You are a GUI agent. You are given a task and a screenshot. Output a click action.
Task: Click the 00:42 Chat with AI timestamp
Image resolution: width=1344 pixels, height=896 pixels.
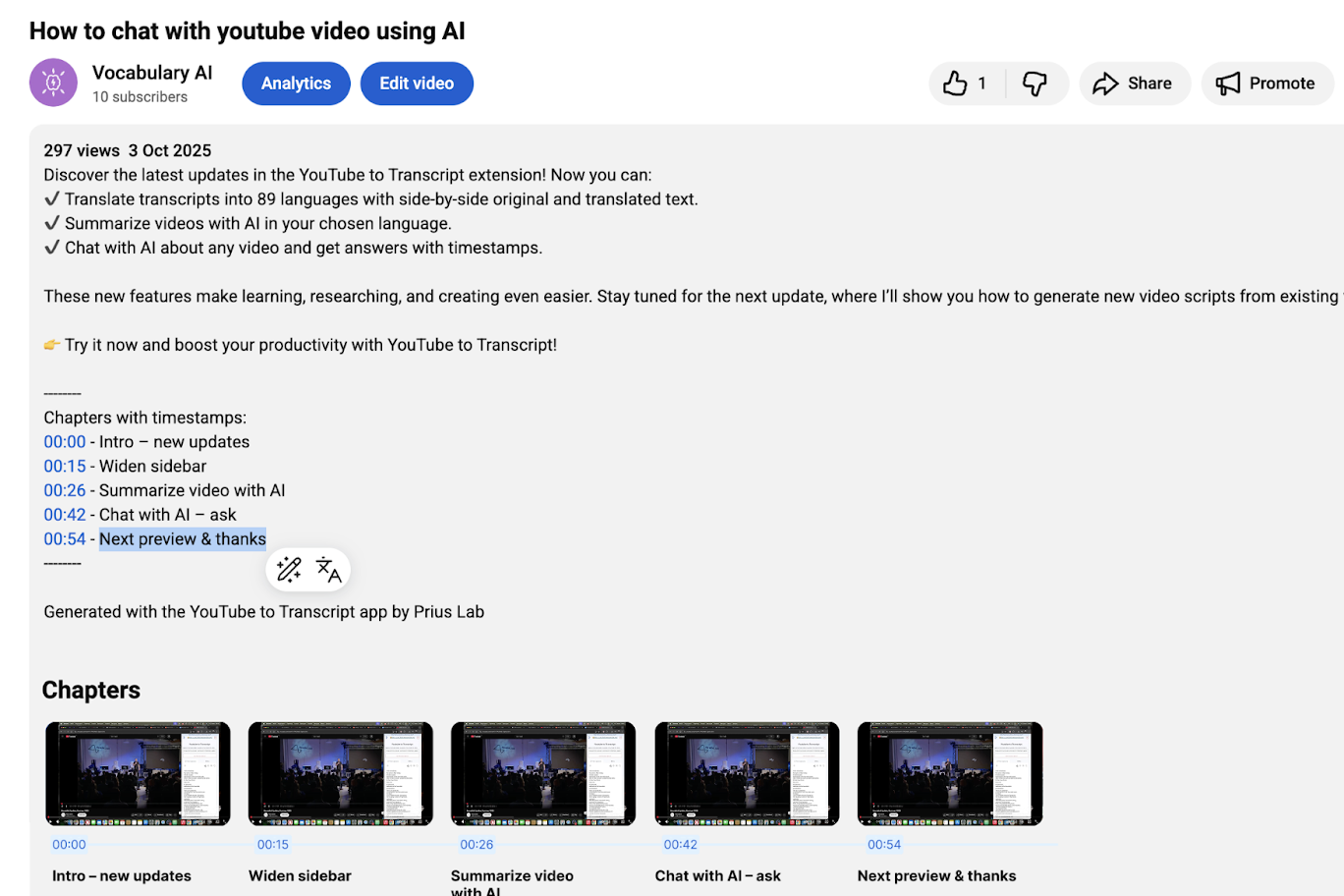(x=65, y=515)
